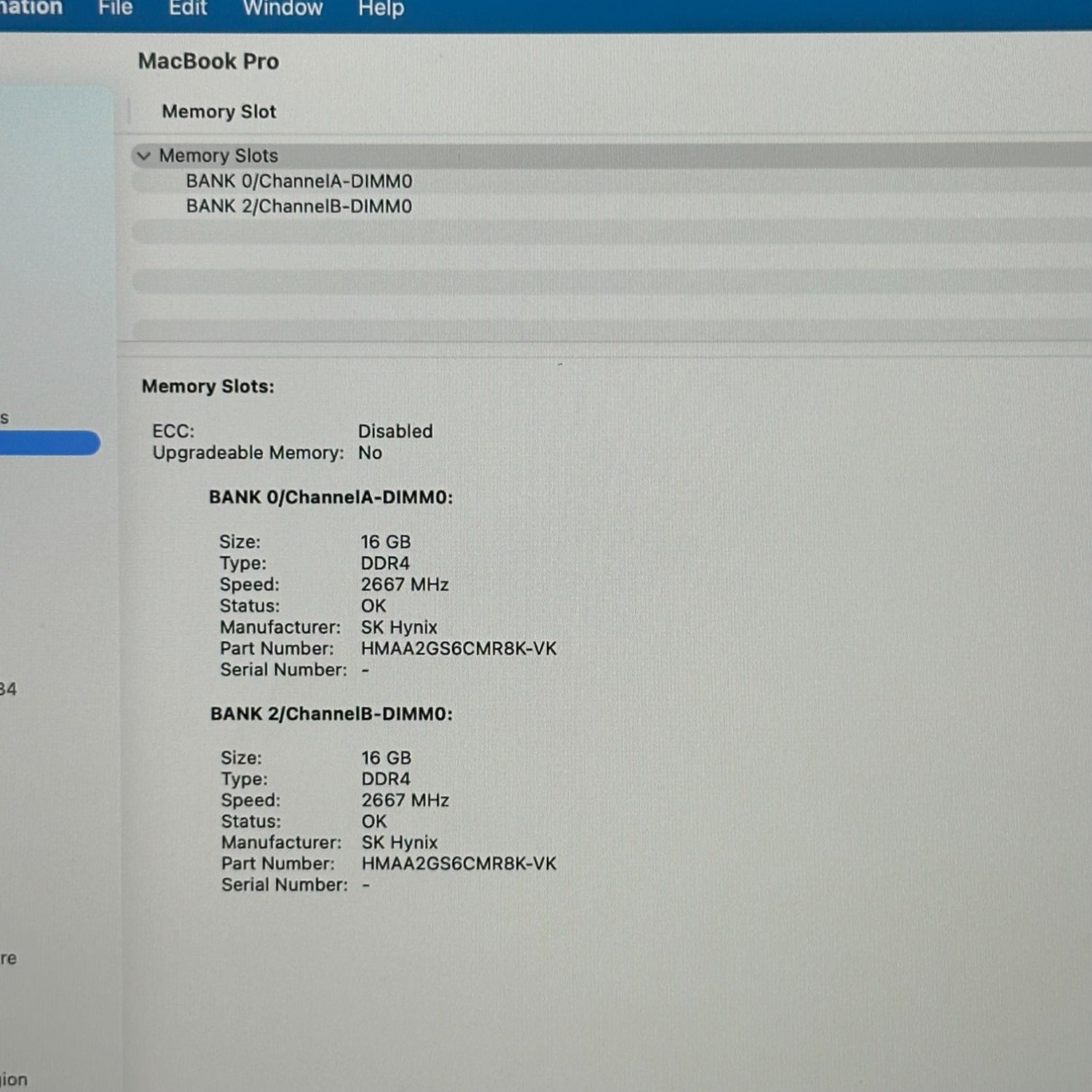Image resolution: width=1092 pixels, height=1092 pixels.
Task: Open the File menu
Action: tap(115, 9)
